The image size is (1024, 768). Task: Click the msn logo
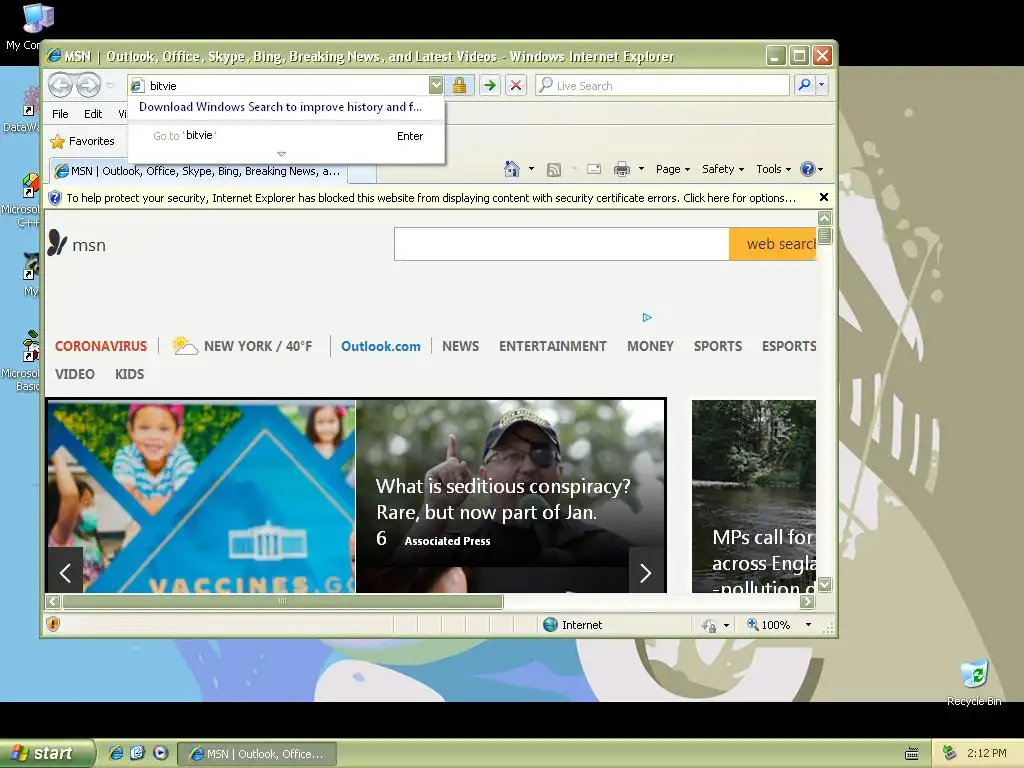pos(76,244)
